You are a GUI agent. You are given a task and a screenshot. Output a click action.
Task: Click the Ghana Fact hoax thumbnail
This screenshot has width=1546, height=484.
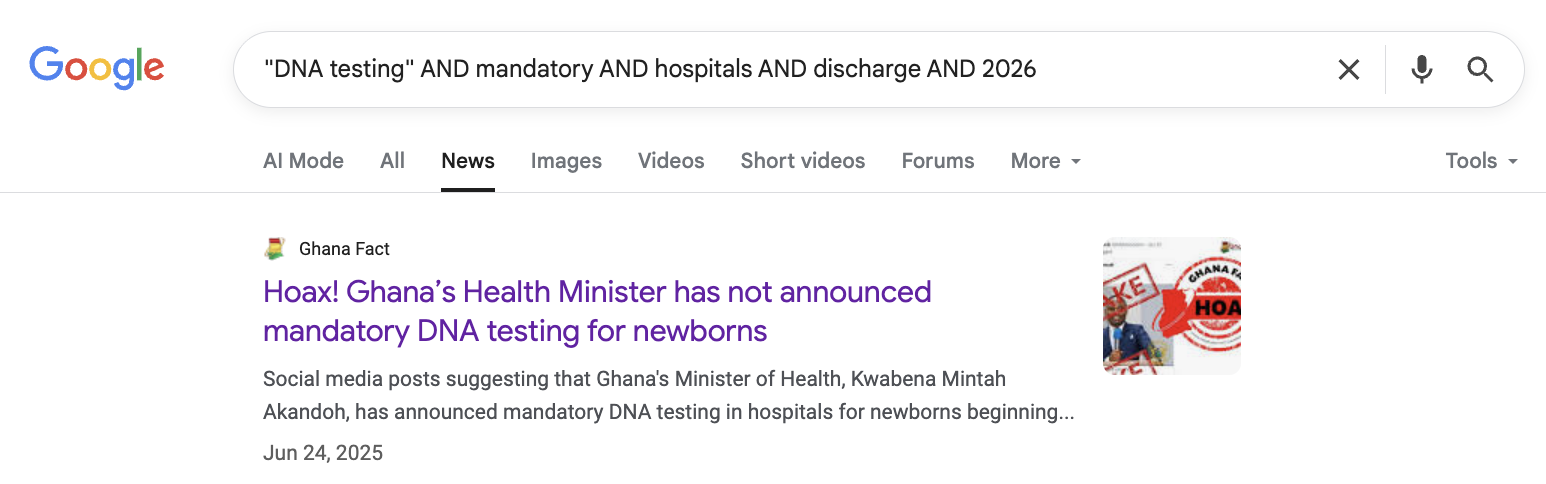pyautogui.click(x=1171, y=306)
